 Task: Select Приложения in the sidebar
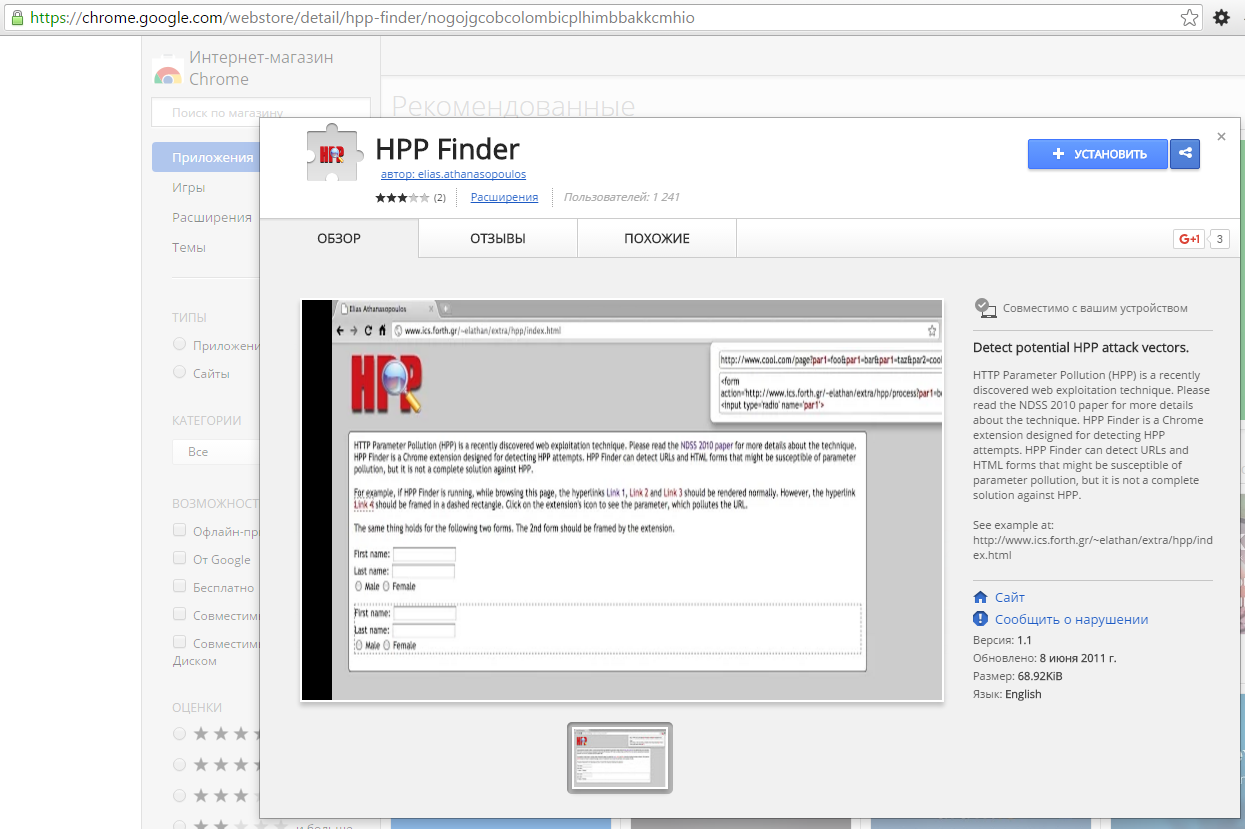pyautogui.click(x=207, y=157)
